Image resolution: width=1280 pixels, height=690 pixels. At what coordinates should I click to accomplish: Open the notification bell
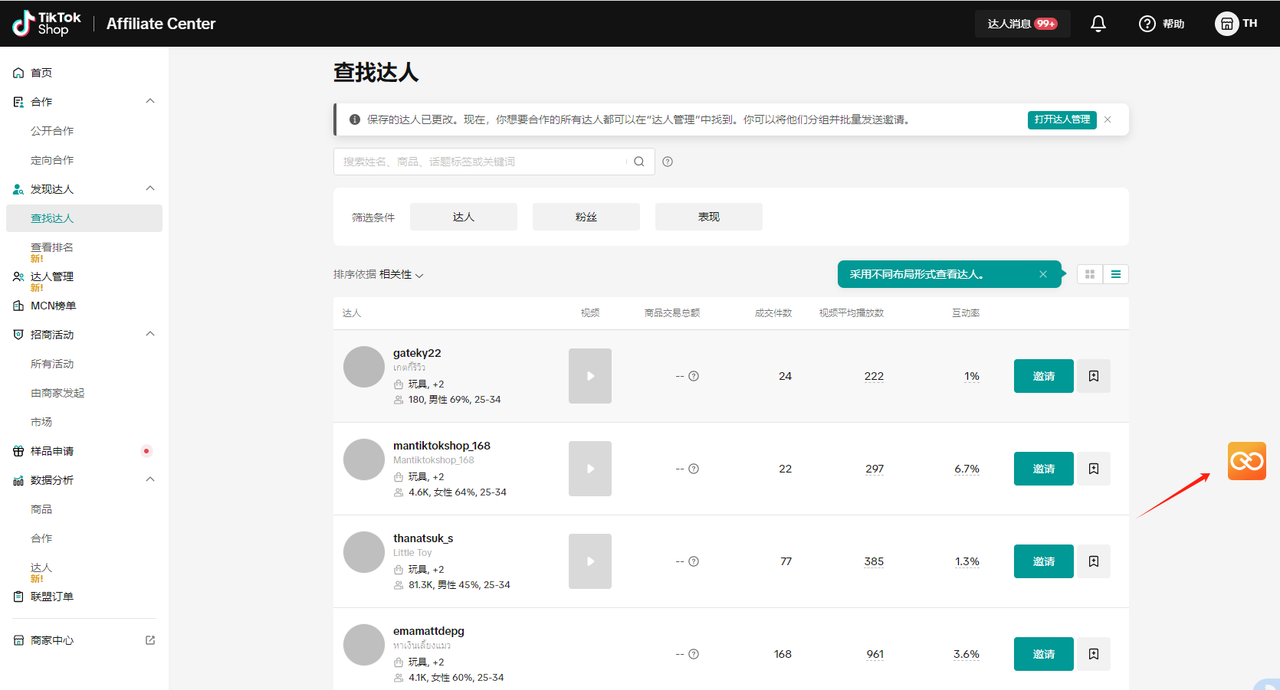coord(1098,24)
